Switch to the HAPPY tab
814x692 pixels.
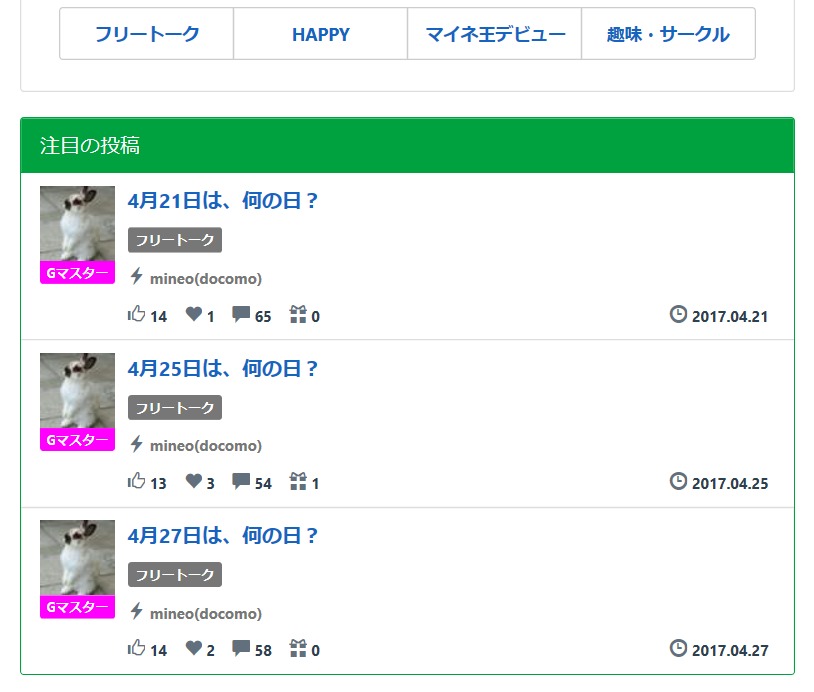[321, 34]
